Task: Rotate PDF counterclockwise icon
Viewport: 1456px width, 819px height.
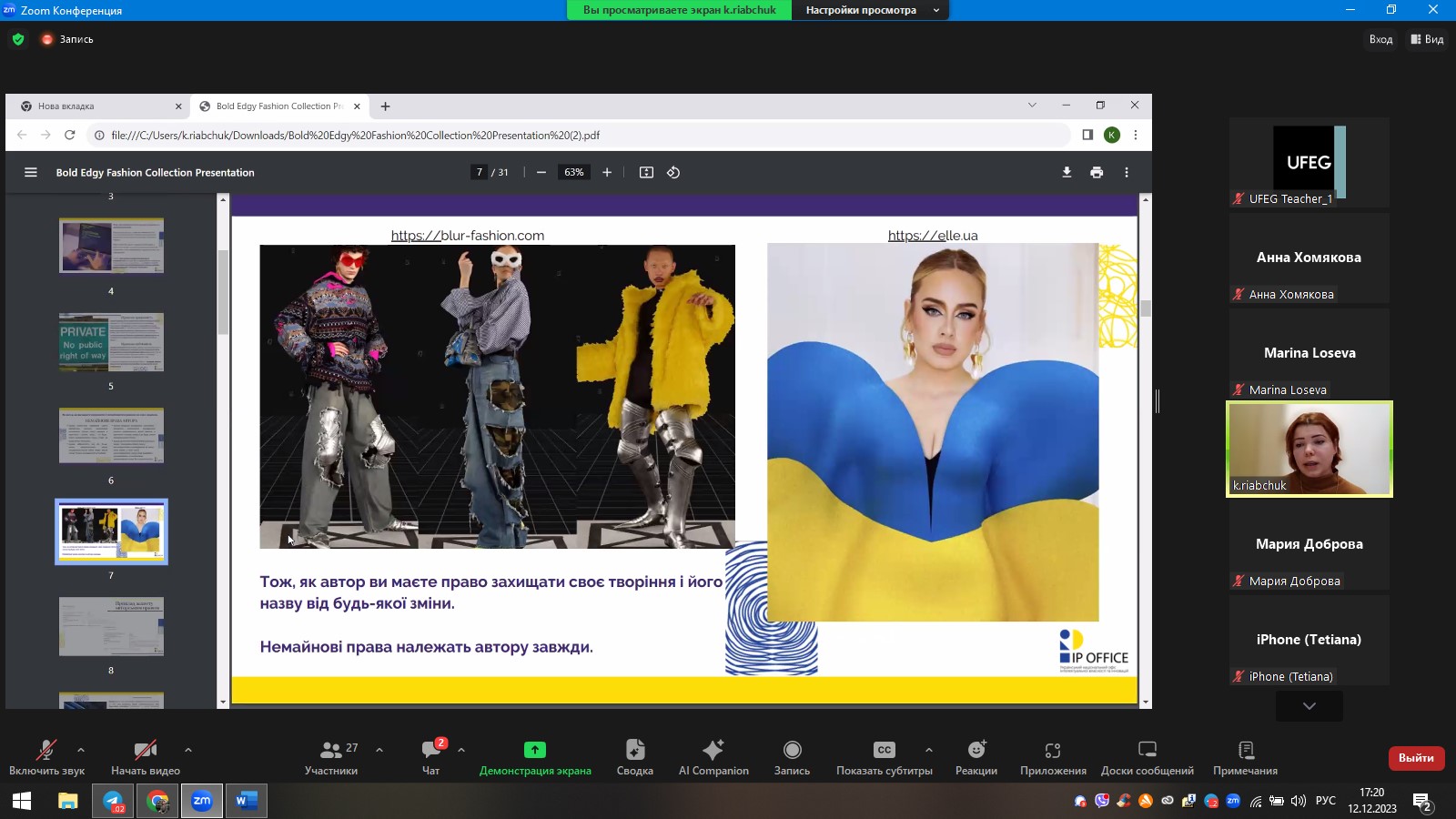Action: 673,172
